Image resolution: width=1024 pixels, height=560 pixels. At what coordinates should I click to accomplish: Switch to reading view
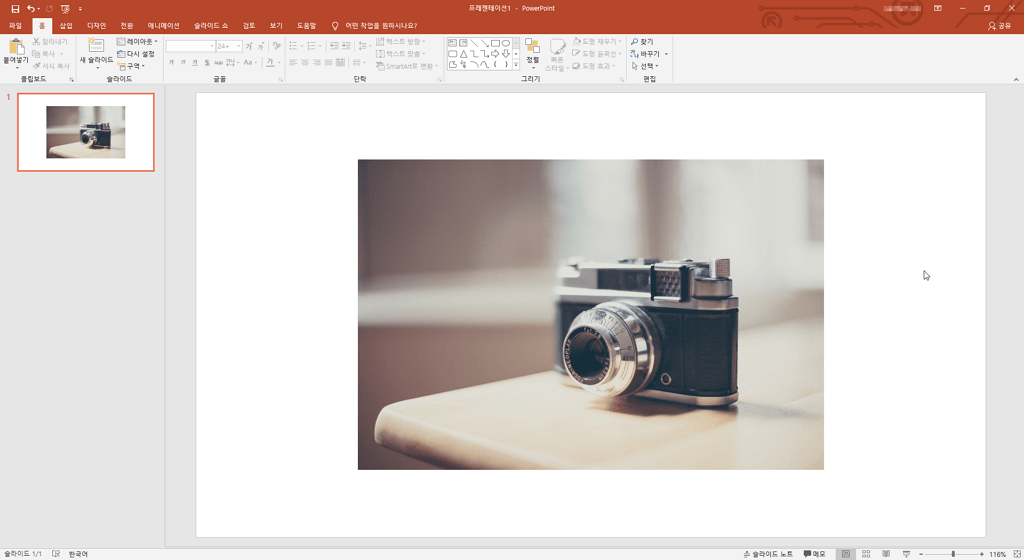coord(886,554)
